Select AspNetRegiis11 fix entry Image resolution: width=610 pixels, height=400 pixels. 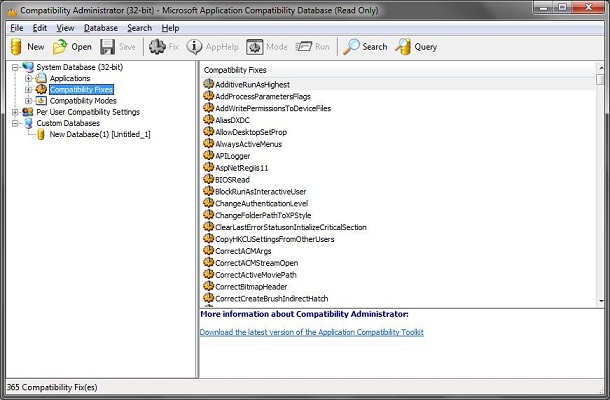click(x=242, y=168)
